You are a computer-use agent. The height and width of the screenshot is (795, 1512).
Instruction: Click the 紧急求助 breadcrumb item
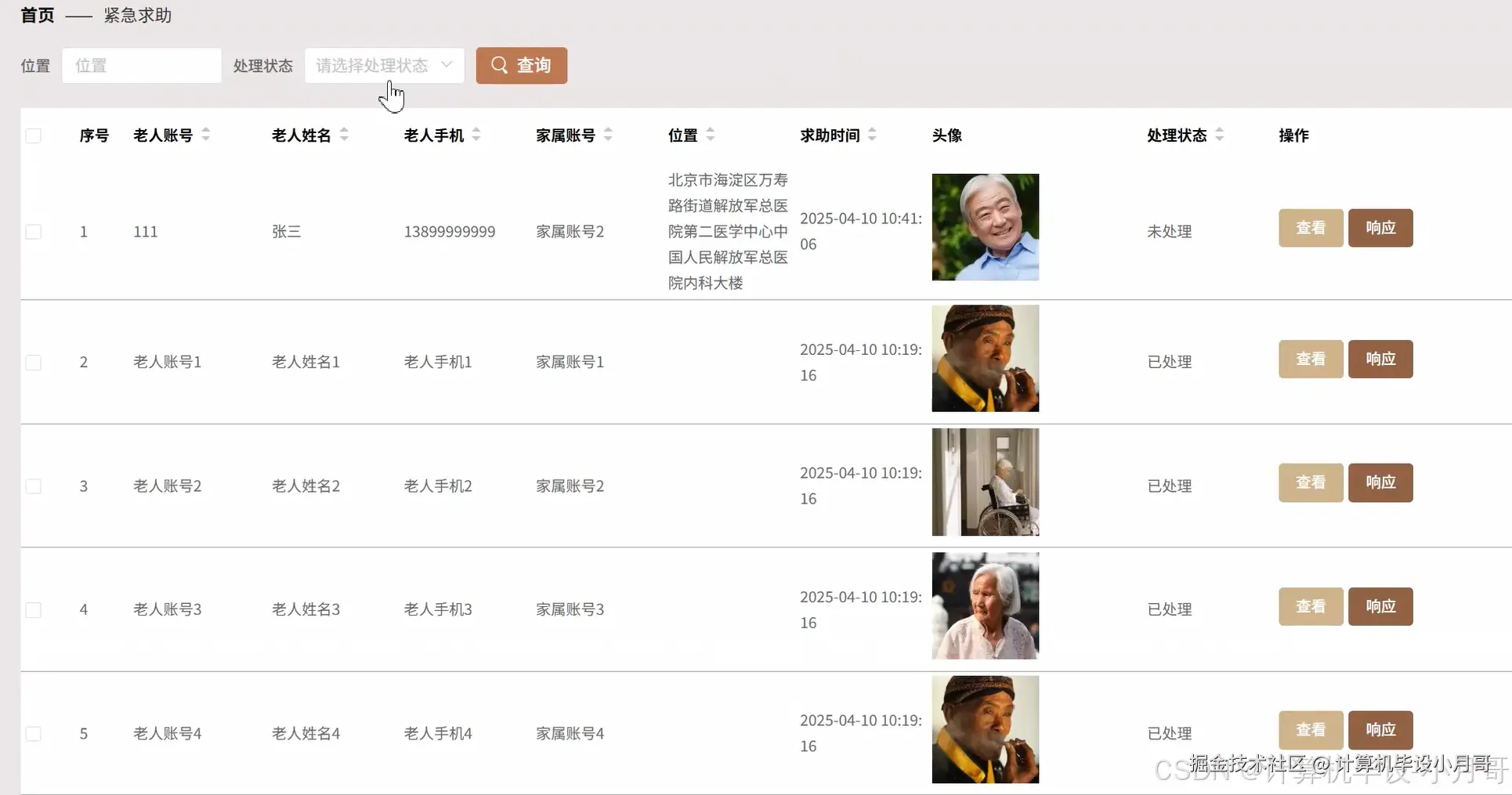(x=137, y=16)
